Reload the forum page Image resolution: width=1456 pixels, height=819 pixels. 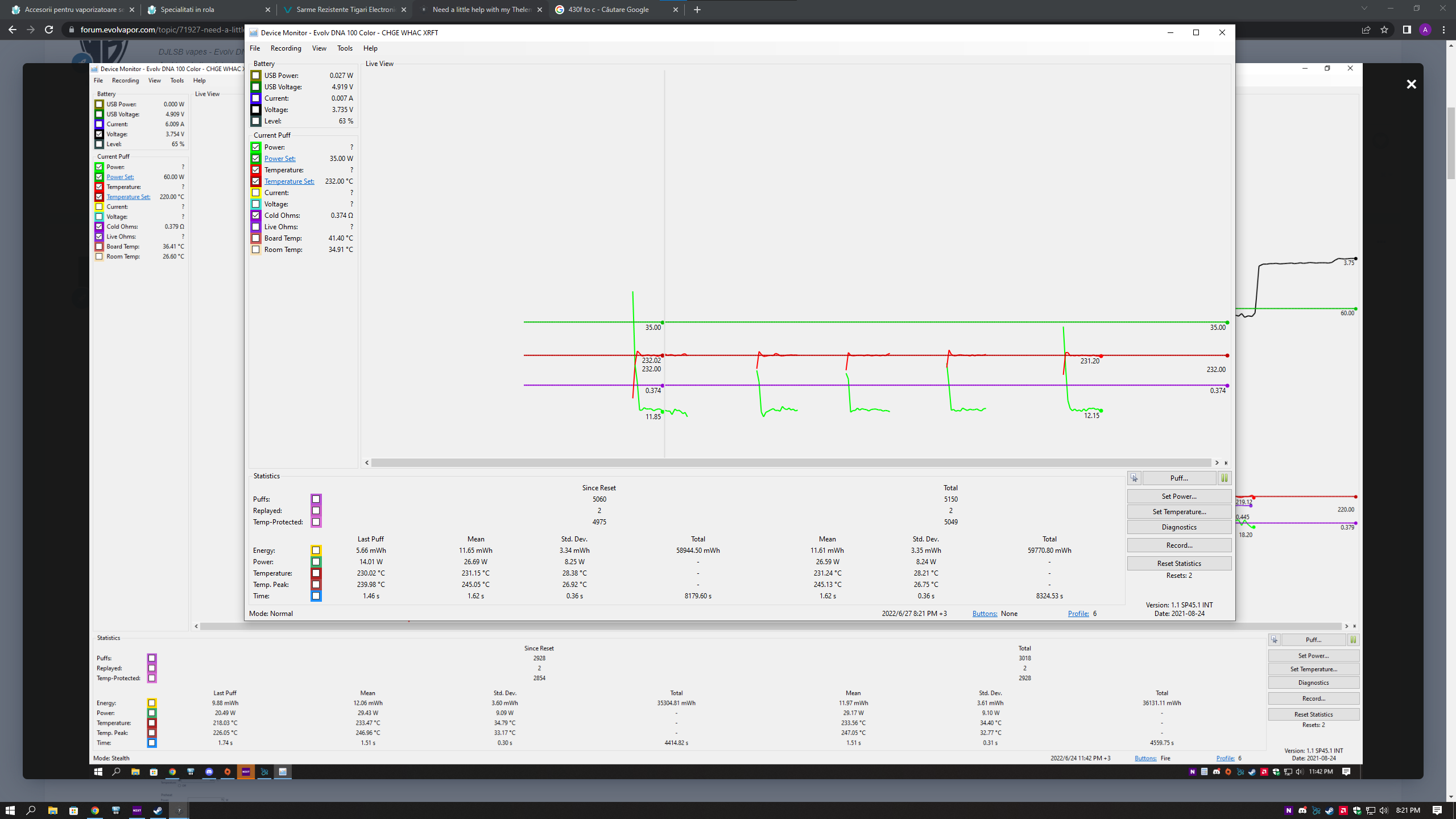[x=49, y=30]
